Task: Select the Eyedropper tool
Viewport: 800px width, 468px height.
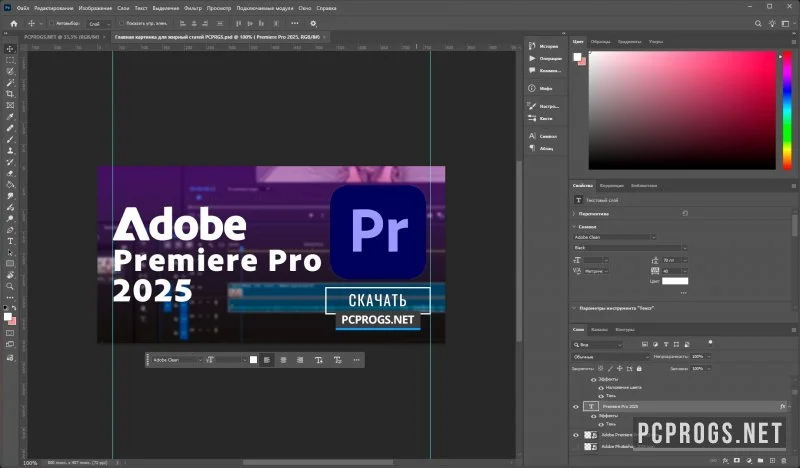Action: coord(10,117)
